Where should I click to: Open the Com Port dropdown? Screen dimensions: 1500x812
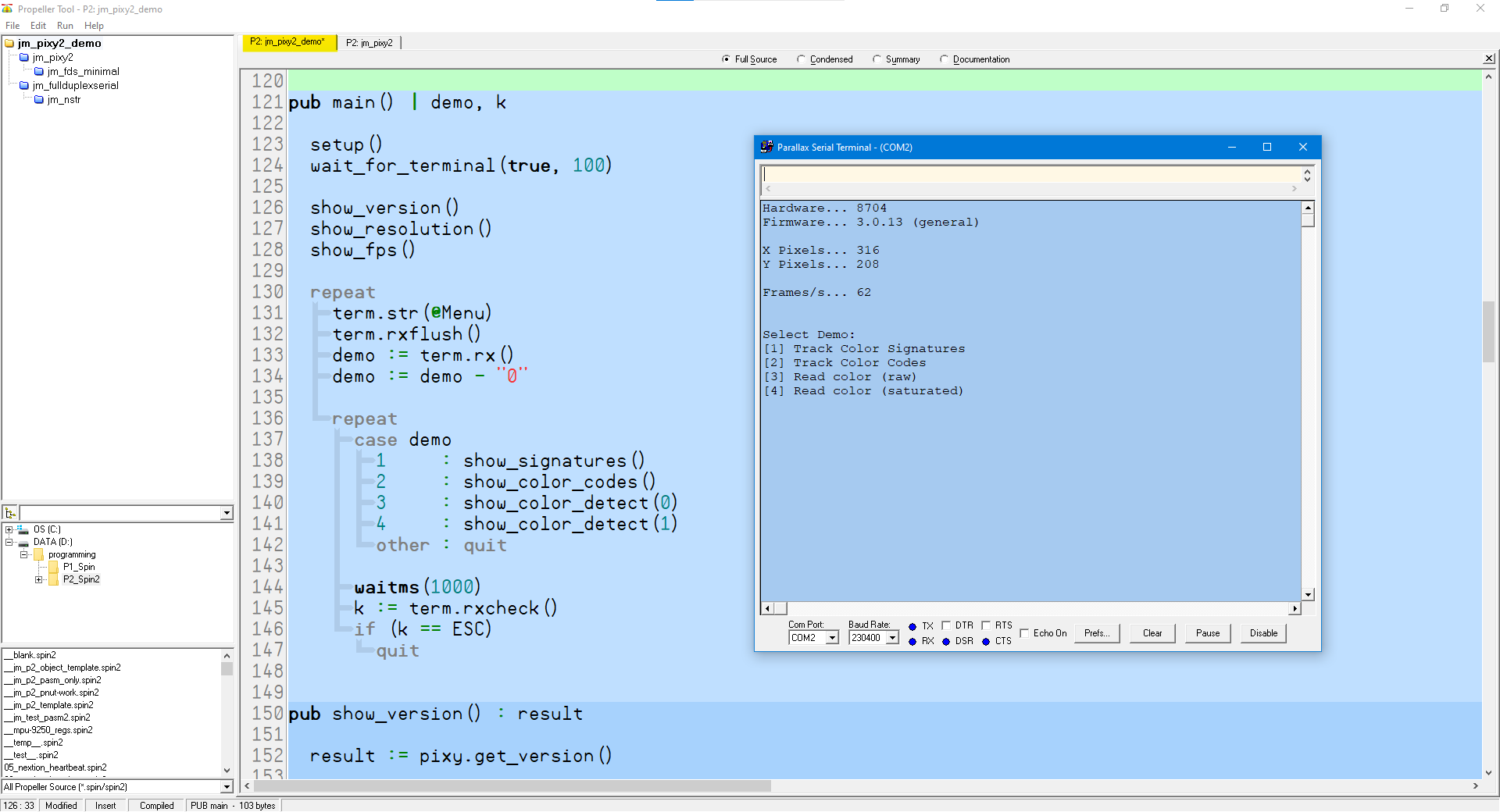point(832,639)
